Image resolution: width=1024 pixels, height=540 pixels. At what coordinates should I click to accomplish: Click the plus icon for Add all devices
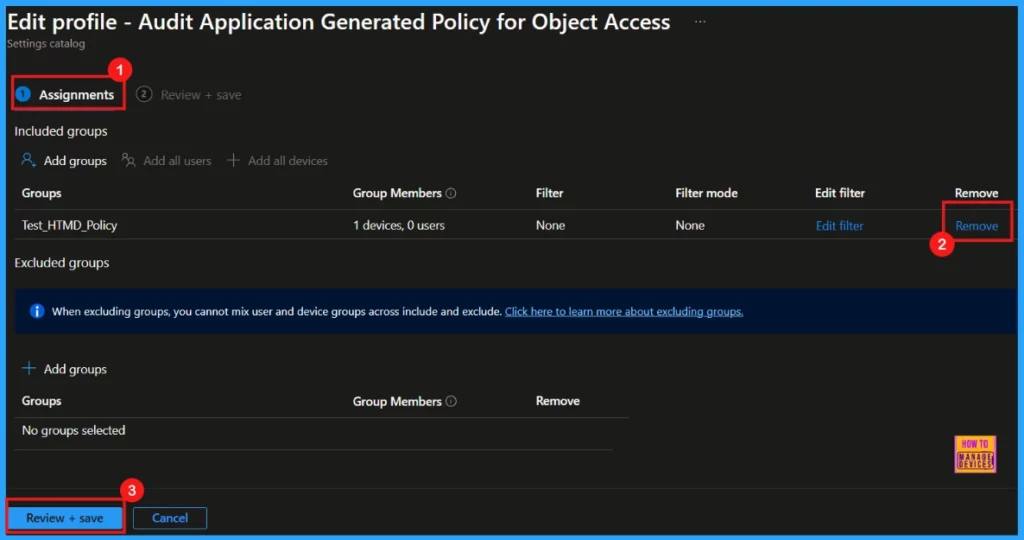233,160
